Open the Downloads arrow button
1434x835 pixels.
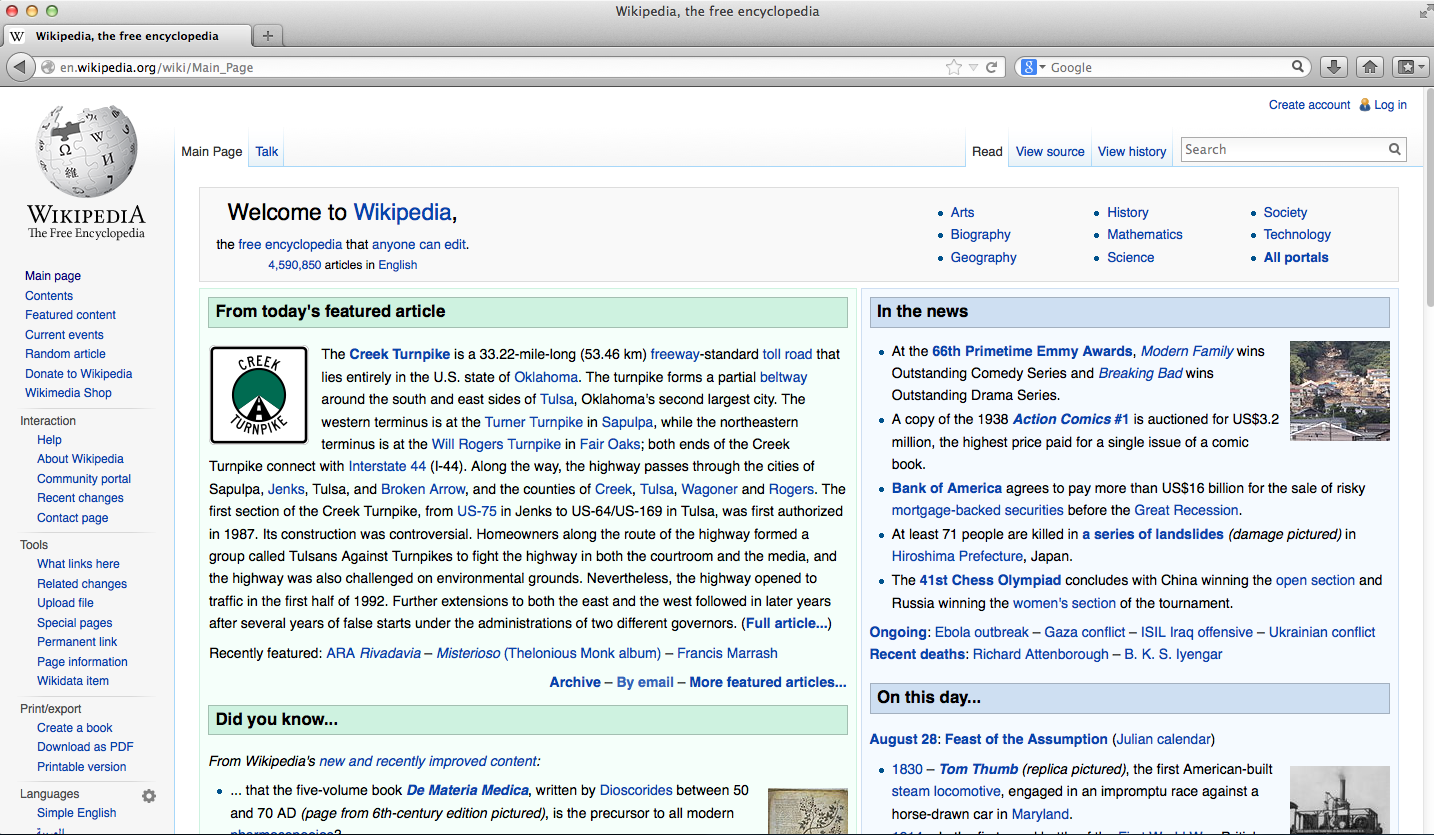coord(1332,67)
